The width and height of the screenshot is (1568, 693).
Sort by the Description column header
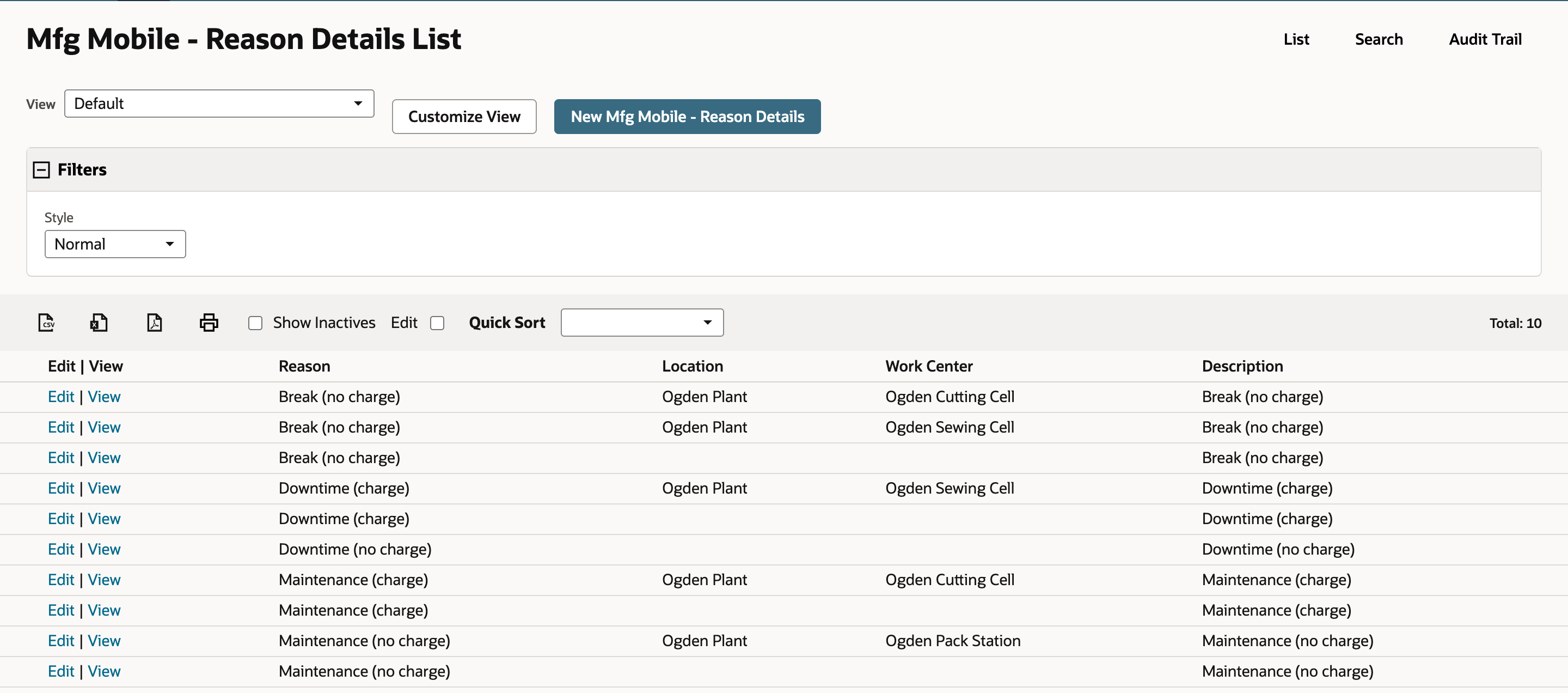click(x=1242, y=366)
